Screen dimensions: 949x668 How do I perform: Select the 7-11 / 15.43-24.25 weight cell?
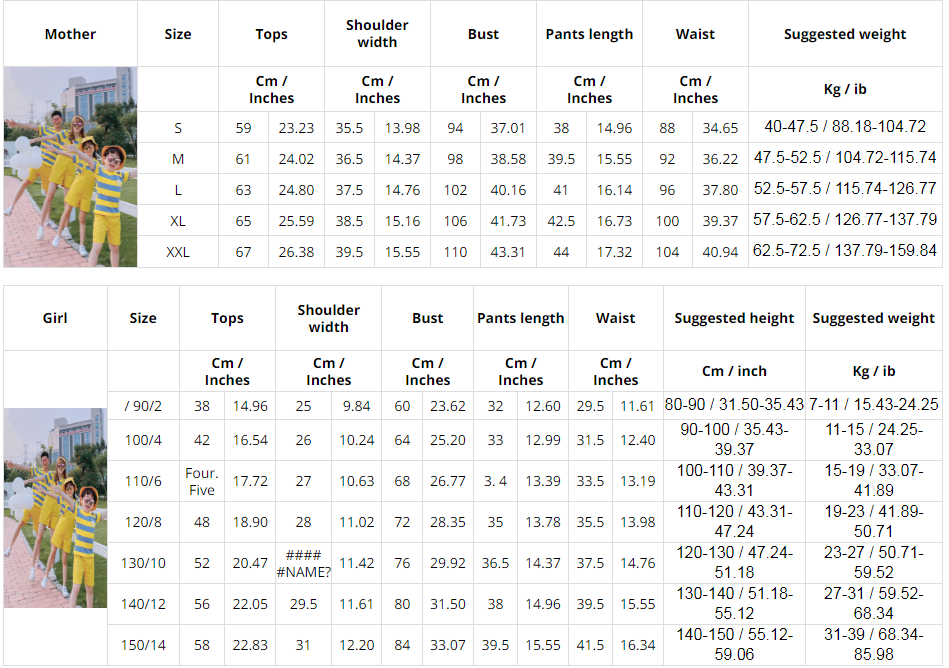click(874, 405)
